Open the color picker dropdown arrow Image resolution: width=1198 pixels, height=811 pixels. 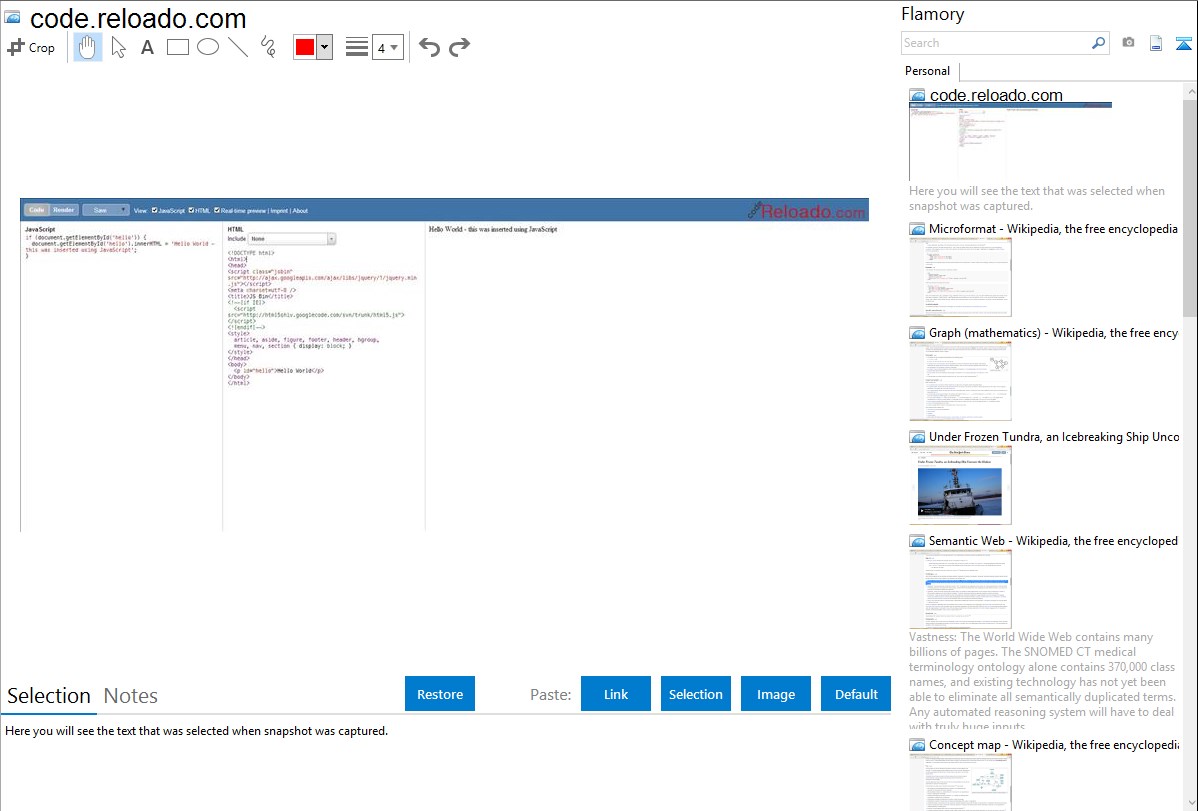tap(325, 47)
